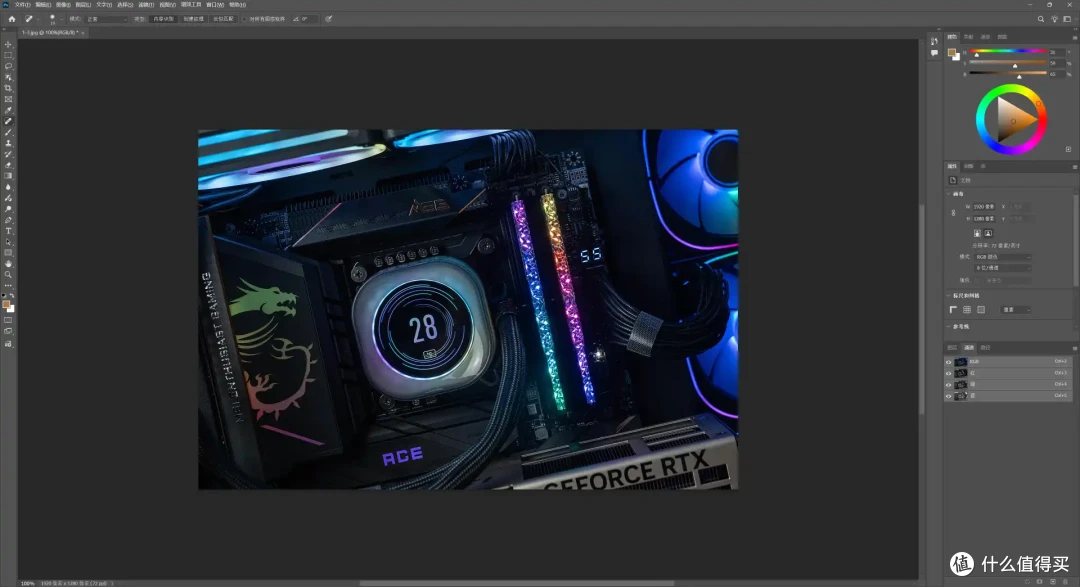Toggle visibility of the Red (红) channel
The width and height of the screenshot is (1080, 587).
pos(948,373)
